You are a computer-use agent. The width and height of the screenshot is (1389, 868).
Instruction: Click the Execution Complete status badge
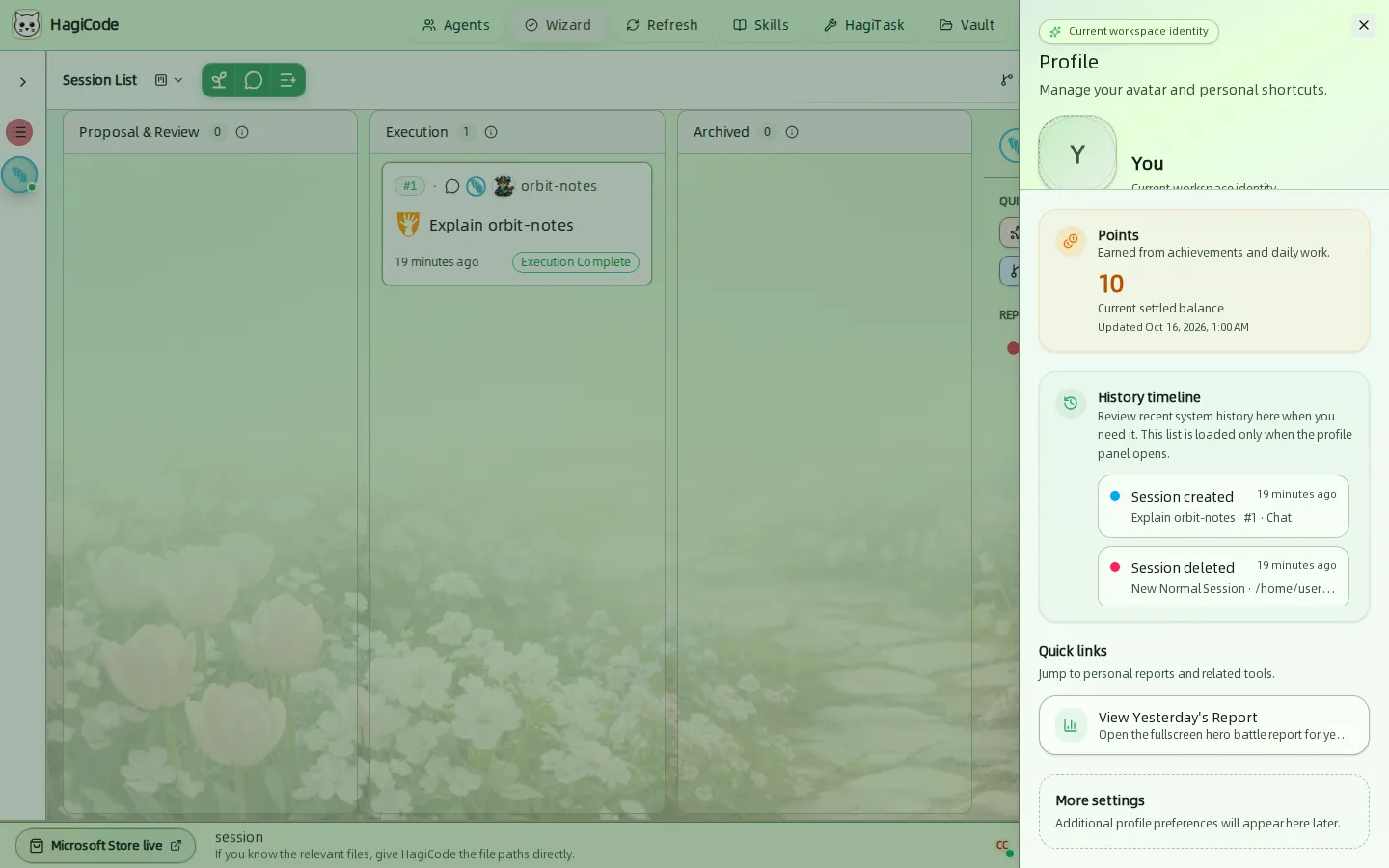click(576, 262)
